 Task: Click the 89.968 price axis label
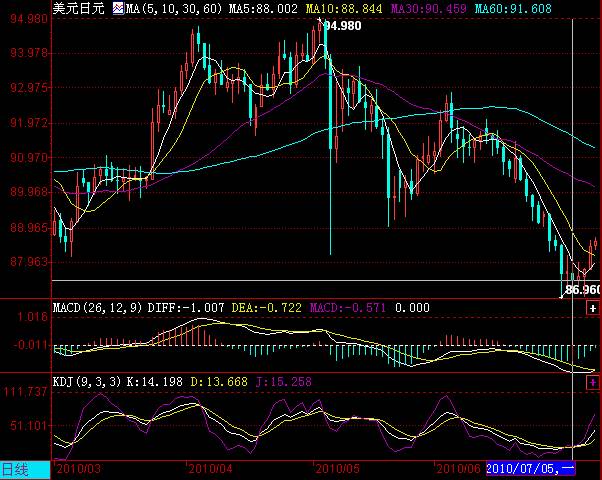(x=29, y=192)
